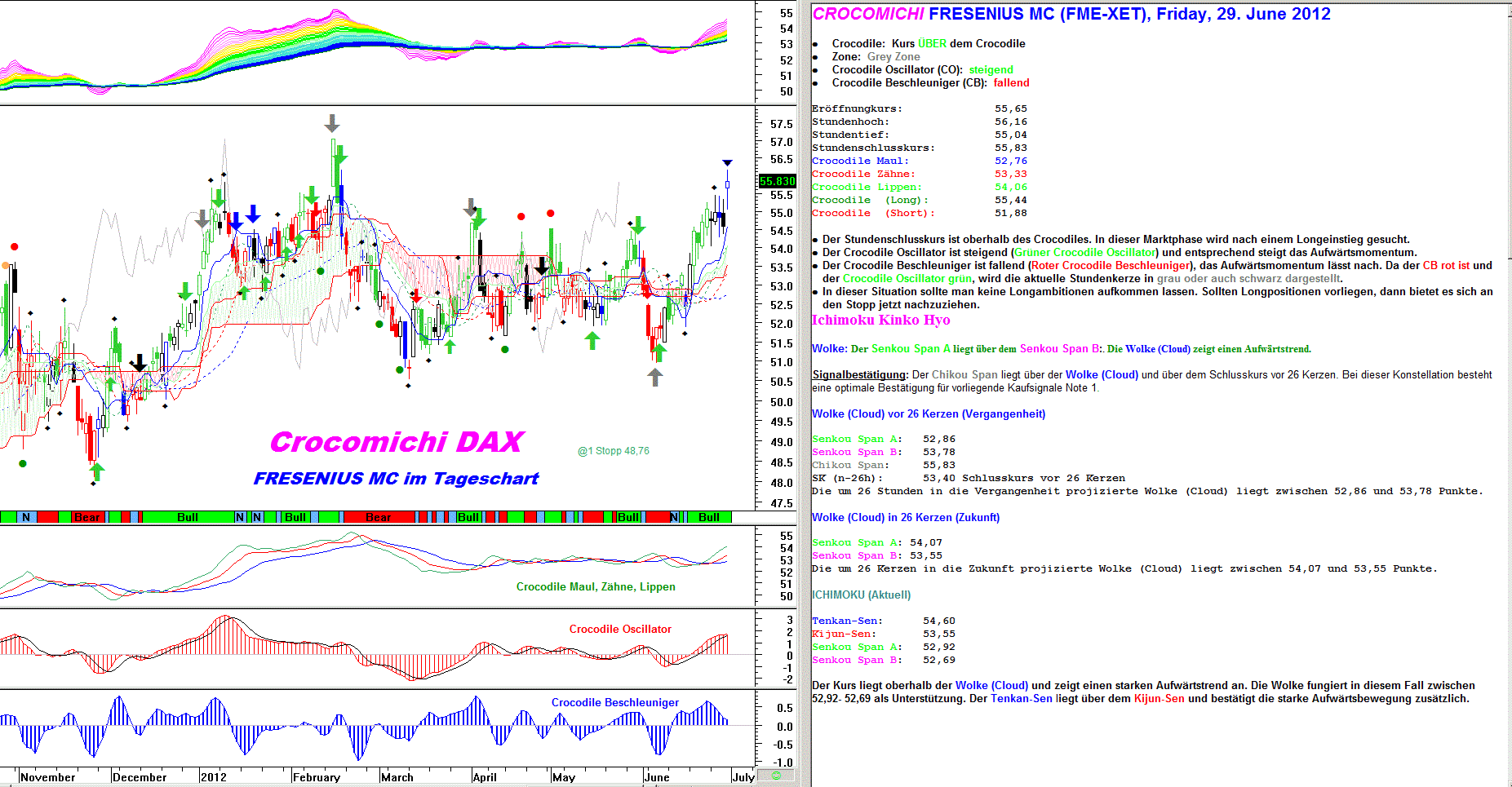
Task: Click green up arrow at November low
Action: (x=97, y=471)
